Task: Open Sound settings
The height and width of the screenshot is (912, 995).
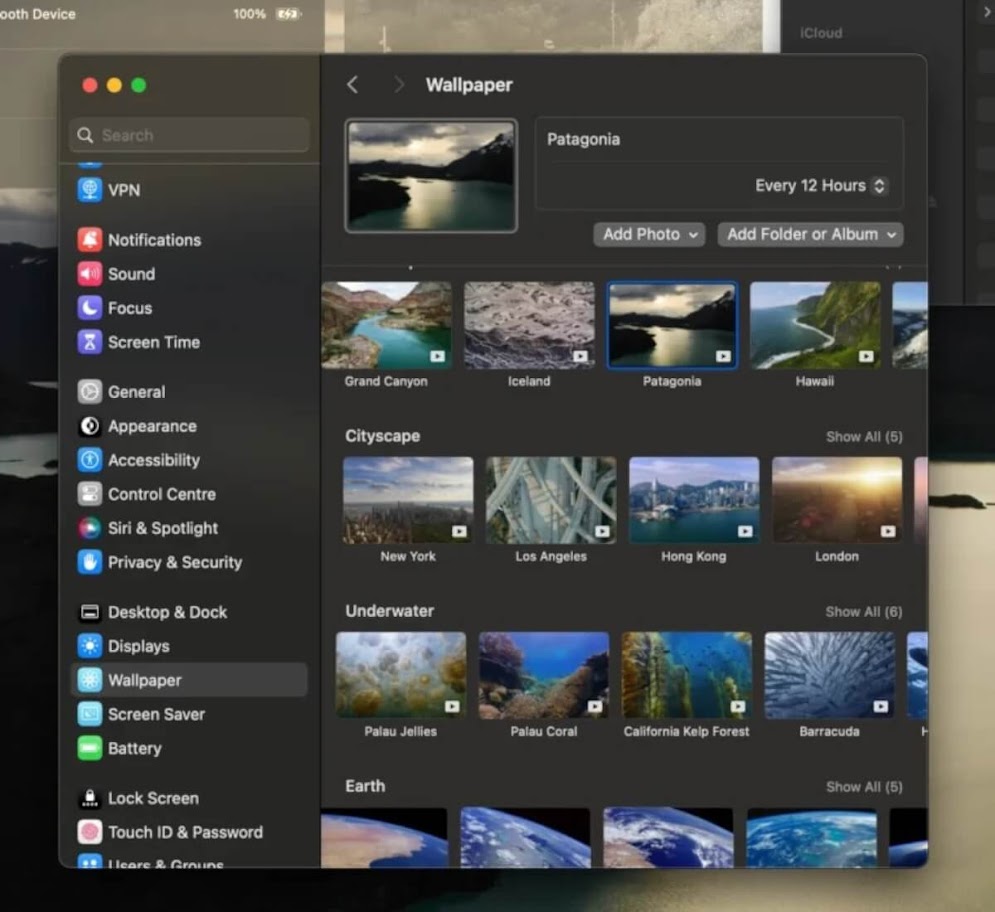Action: [129, 274]
